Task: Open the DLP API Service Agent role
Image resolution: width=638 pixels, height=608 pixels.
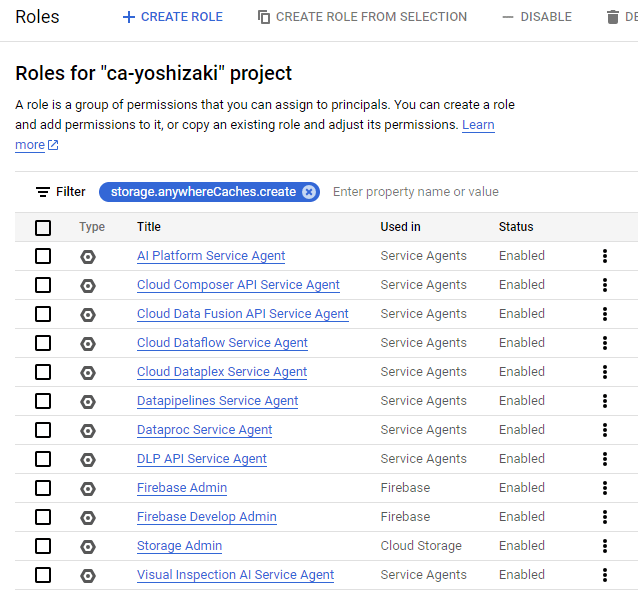Action: point(201,459)
